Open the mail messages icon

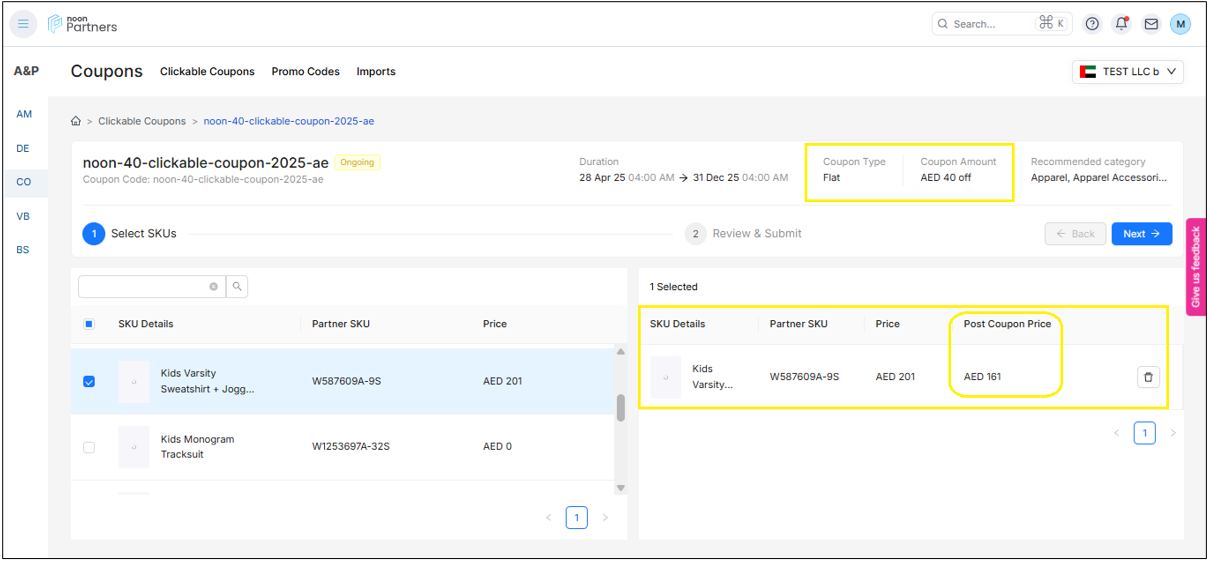click(1151, 24)
